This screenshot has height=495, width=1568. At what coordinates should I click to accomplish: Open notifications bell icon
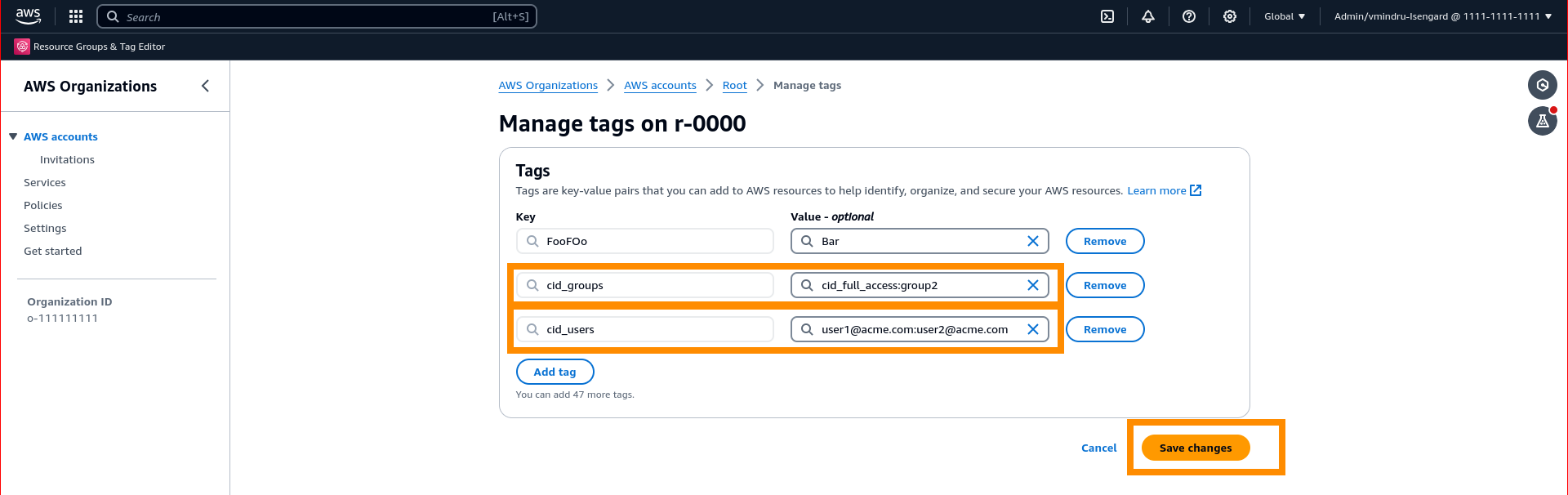[x=1148, y=16]
